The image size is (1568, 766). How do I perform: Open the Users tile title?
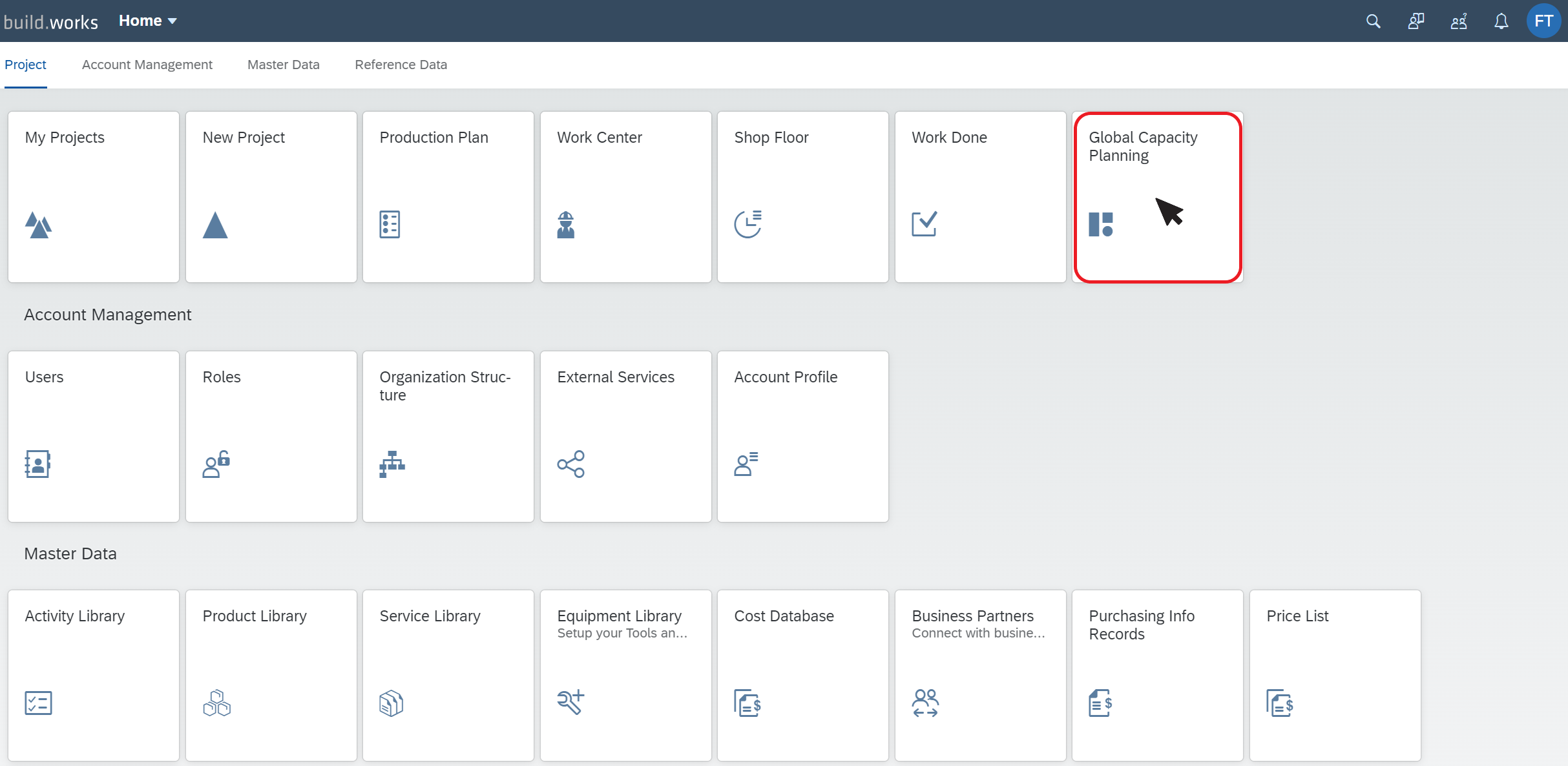tap(44, 377)
